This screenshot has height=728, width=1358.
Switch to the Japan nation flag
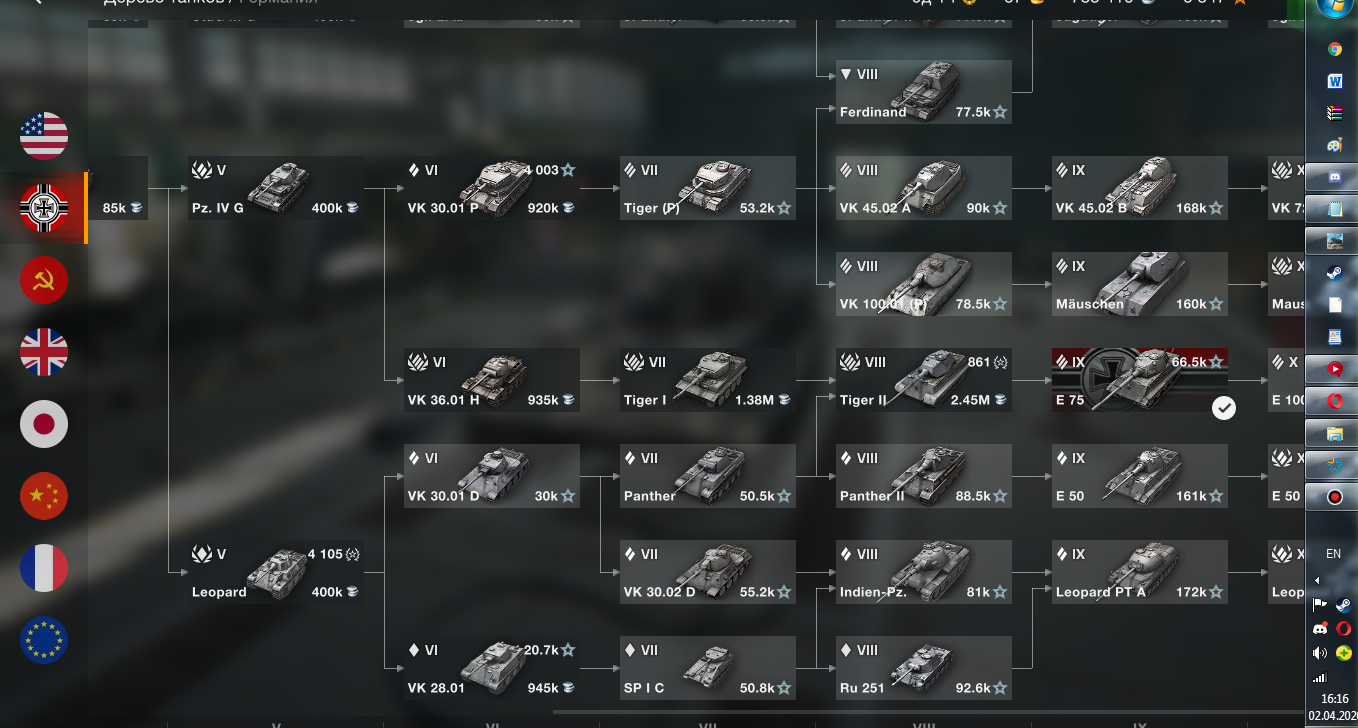click(x=44, y=424)
